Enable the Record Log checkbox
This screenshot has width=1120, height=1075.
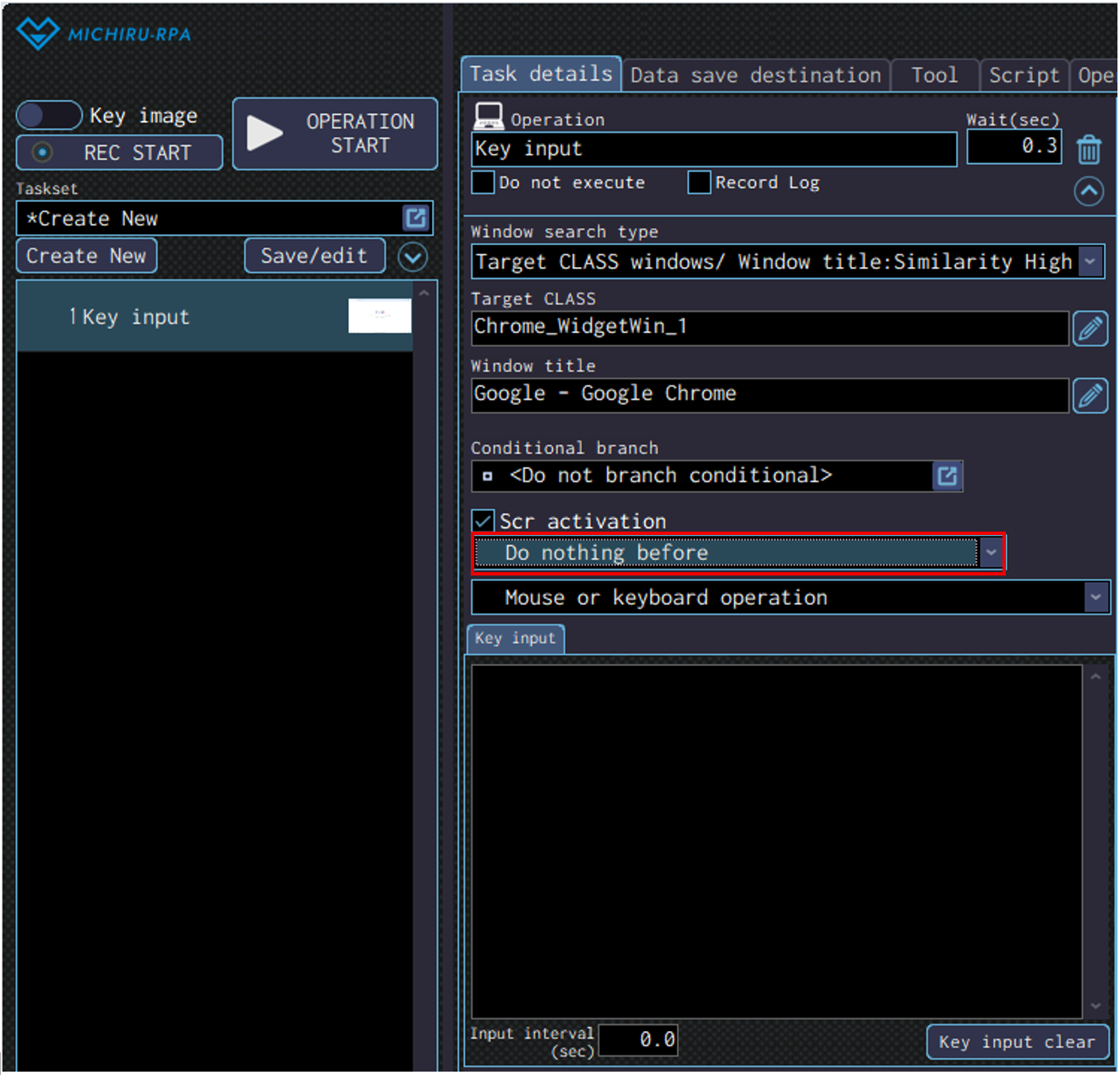[699, 183]
